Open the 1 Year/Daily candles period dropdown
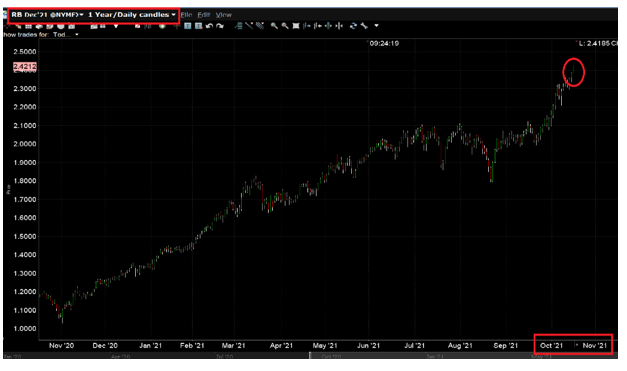Viewport: 627px width, 371px height. (x=132, y=15)
